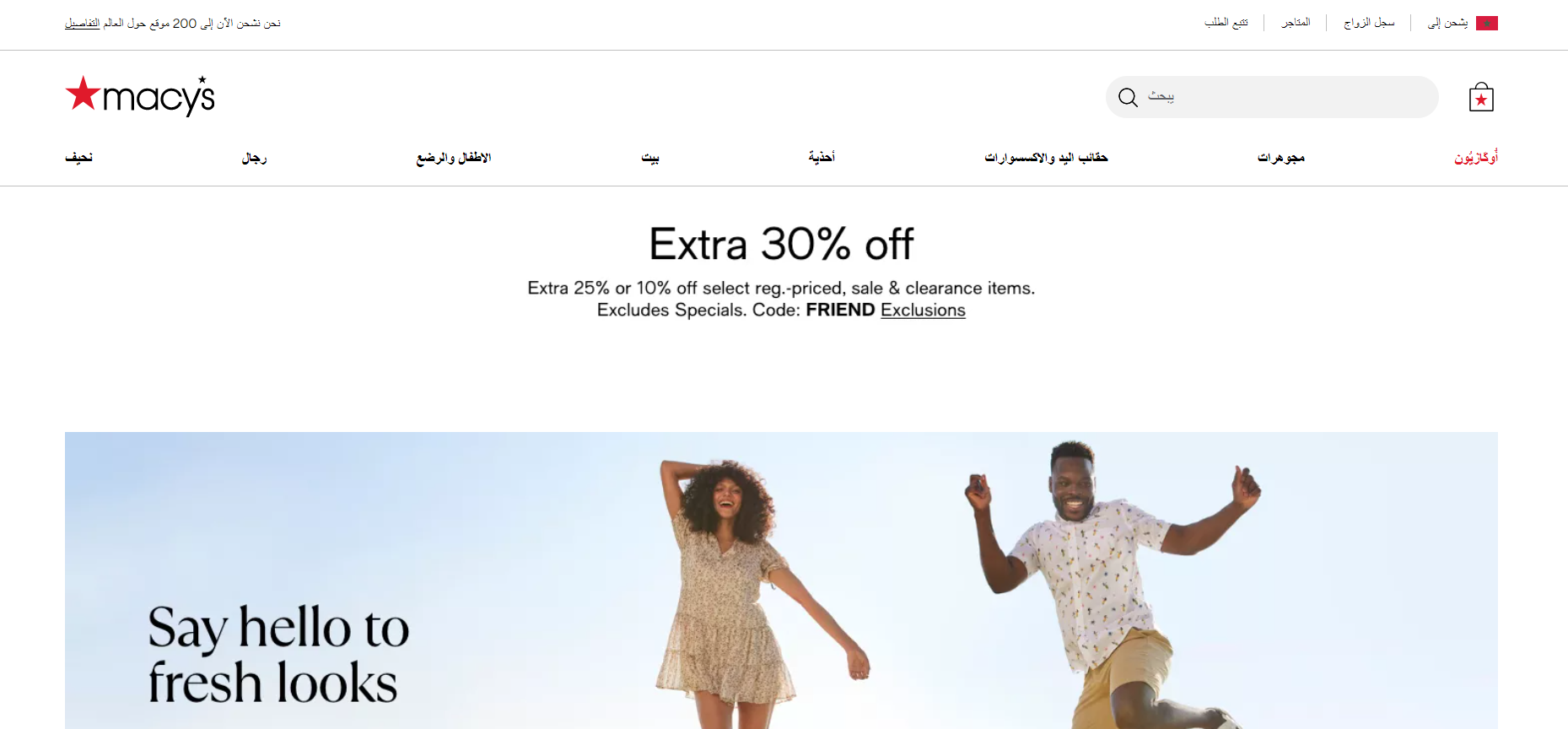Open the تتبع الطلب order tracking link
The image size is (1568, 729).
pyautogui.click(x=1226, y=23)
